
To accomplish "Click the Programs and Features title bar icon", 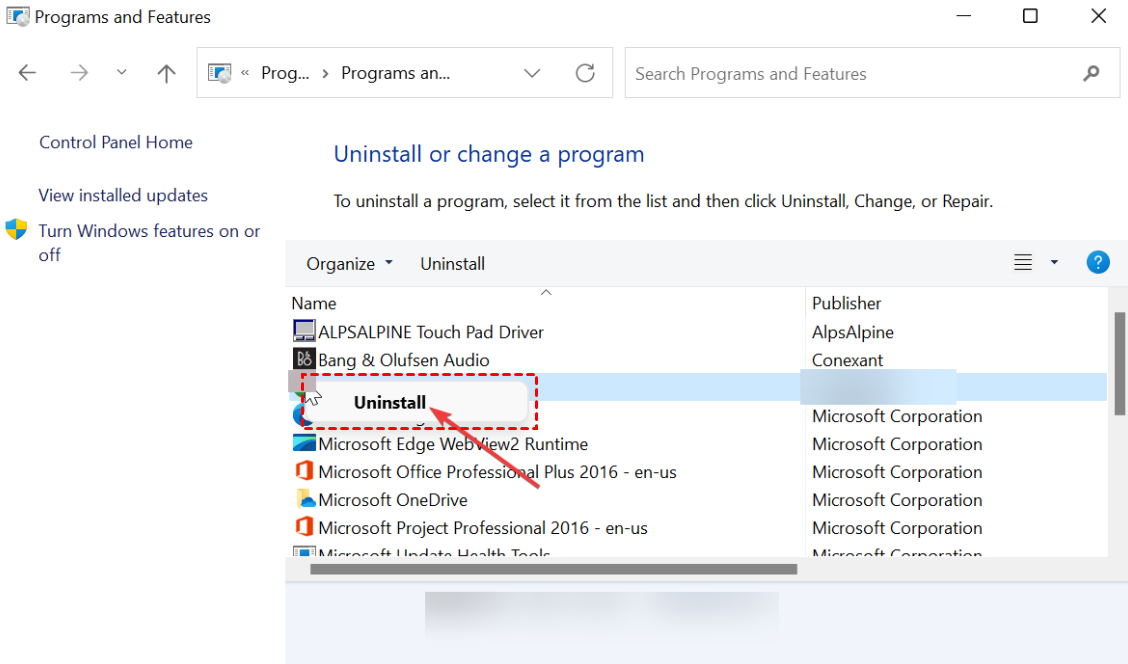I will coord(17,16).
